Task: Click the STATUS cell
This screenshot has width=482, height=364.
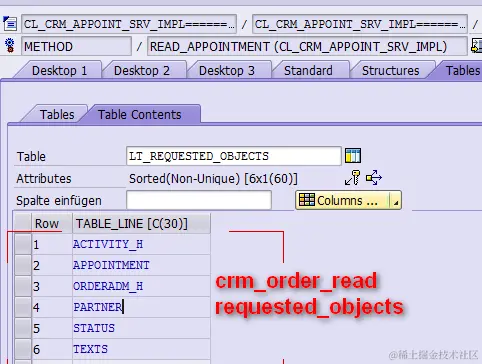Action: pyautogui.click(x=141, y=328)
